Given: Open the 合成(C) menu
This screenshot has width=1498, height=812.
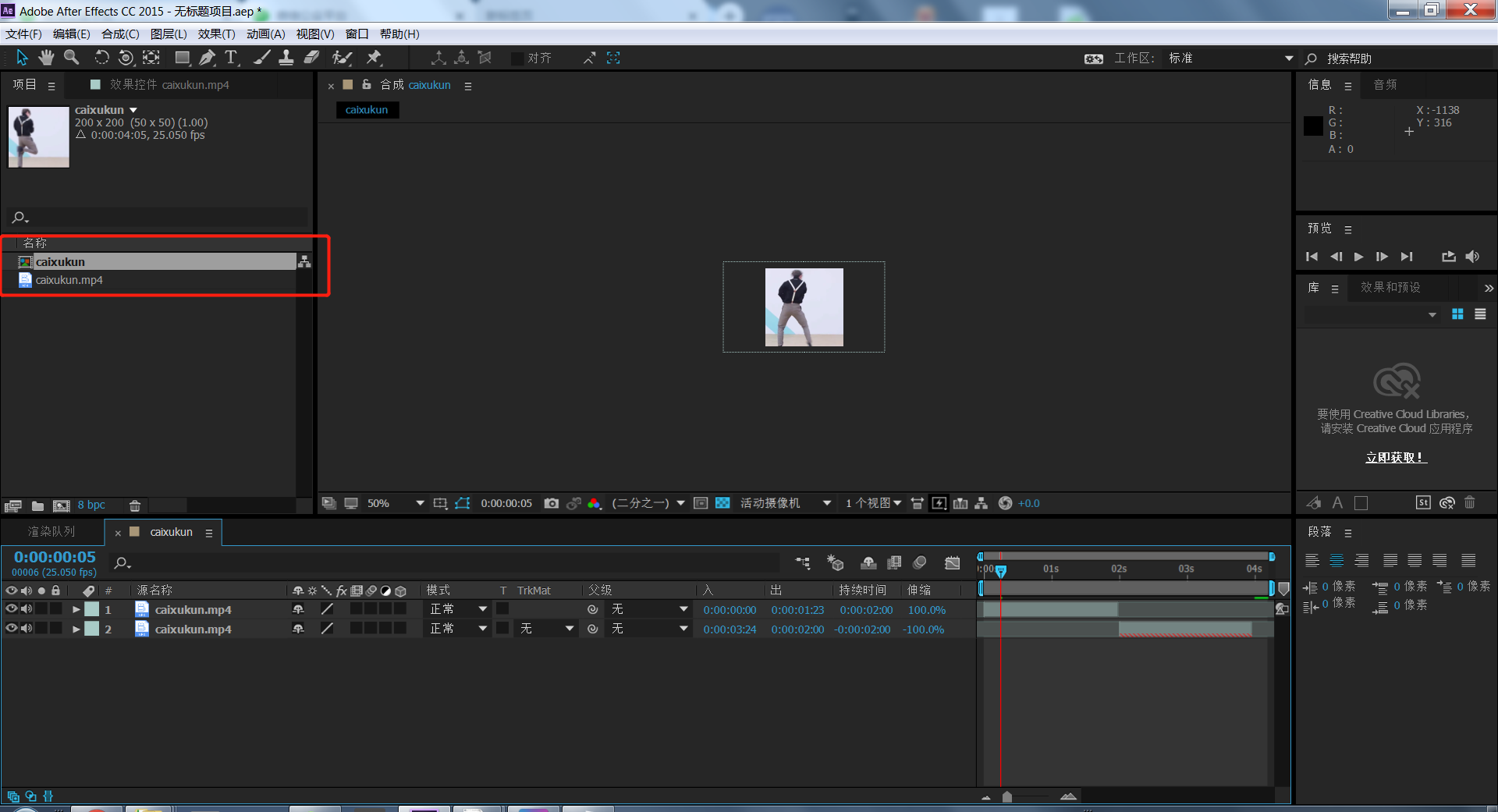Looking at the screenshot, I should pos(120,34).
